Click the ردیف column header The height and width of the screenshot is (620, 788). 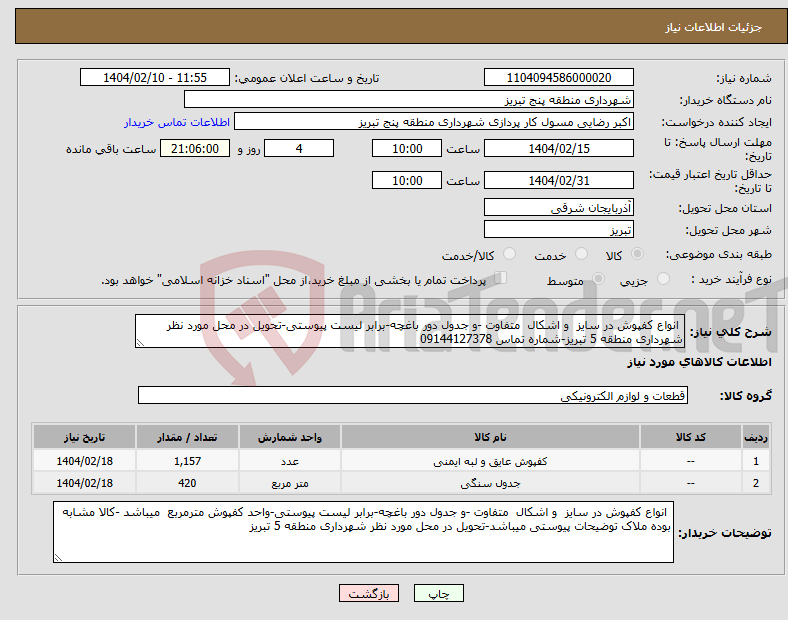click(755, 437)
